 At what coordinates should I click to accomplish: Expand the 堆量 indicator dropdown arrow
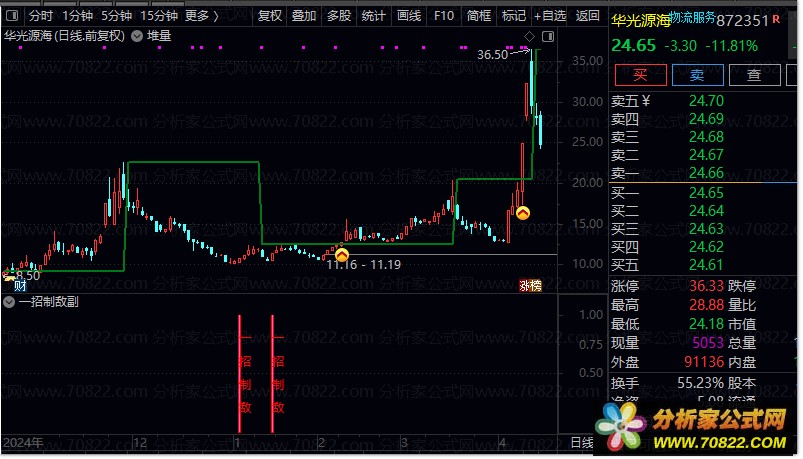pyautogui.click(x=137, y=36)
